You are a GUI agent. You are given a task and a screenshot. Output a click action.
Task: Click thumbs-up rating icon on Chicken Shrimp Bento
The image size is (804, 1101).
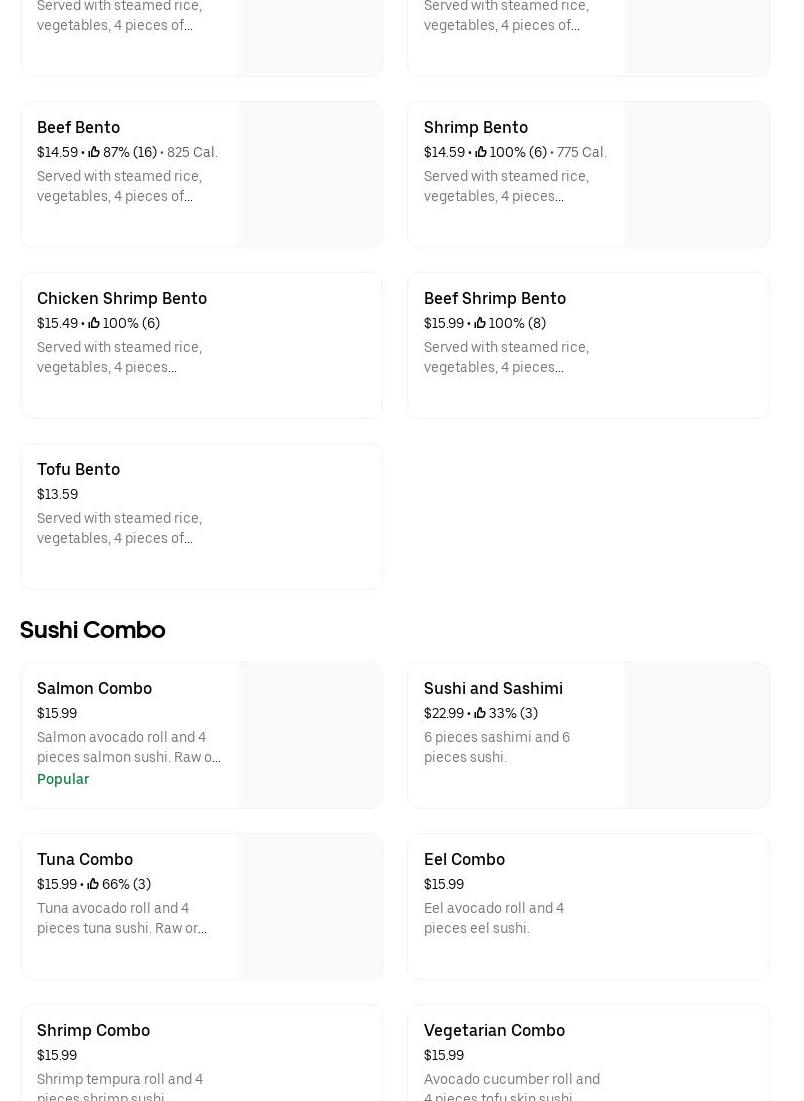(94, 324)
